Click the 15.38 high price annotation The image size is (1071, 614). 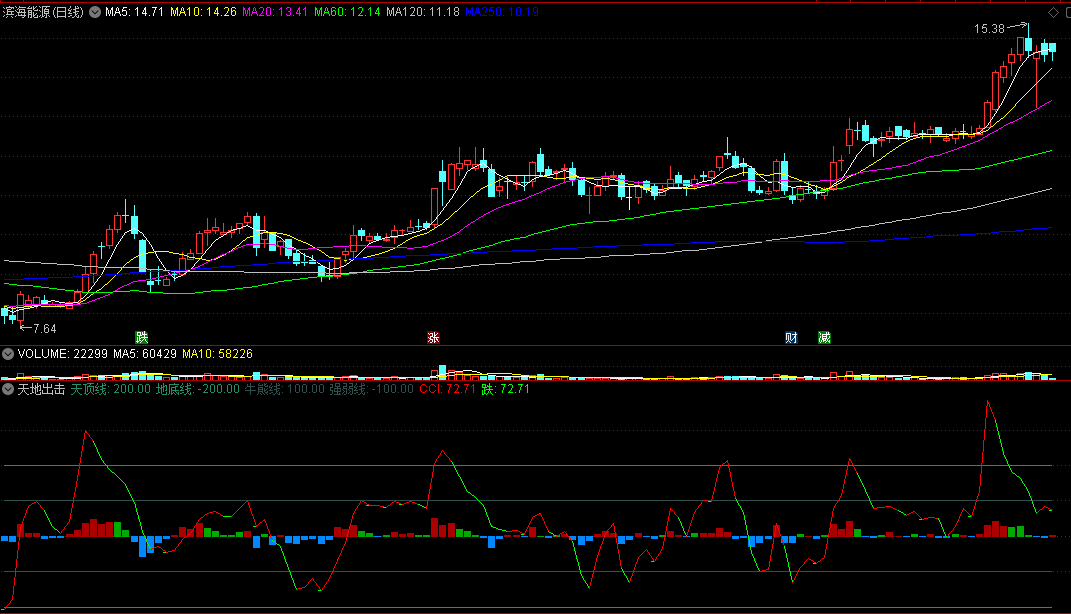989,29
